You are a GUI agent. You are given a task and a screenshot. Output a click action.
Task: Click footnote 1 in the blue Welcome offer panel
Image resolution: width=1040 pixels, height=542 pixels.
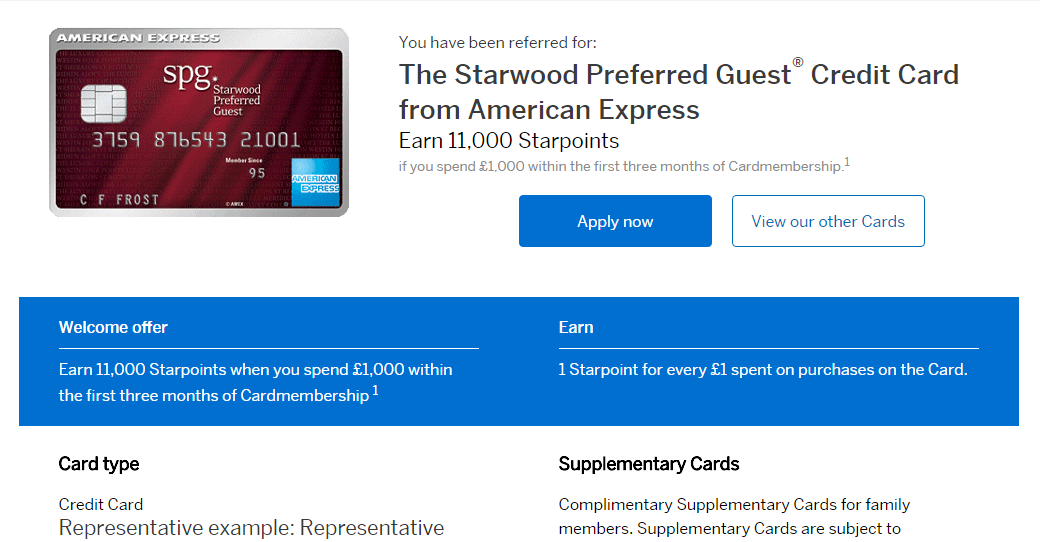[x=375, y=391]
